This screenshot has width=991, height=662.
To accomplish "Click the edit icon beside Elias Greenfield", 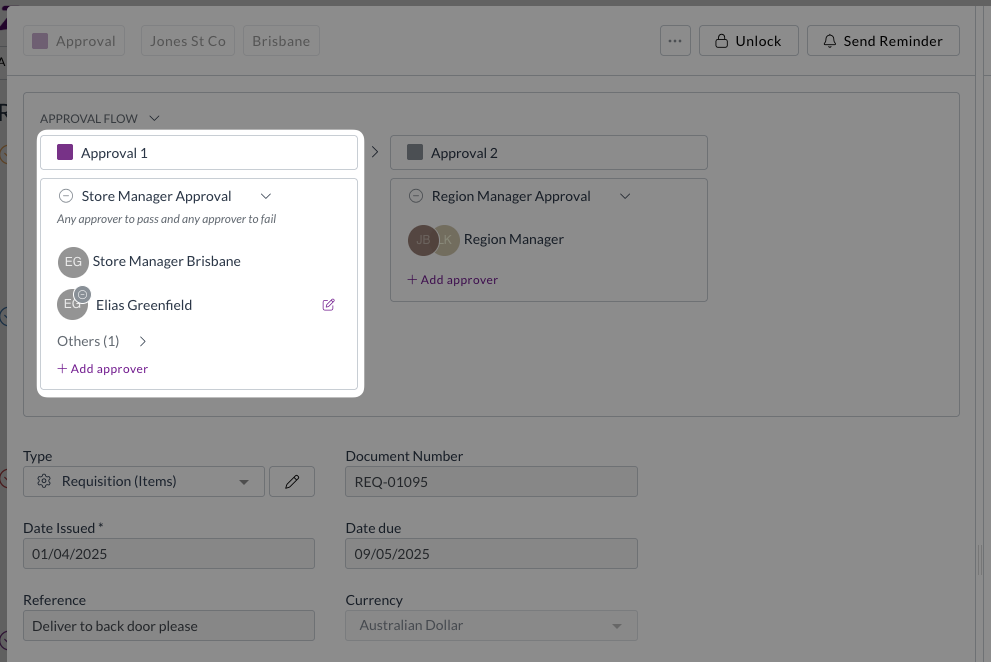I will [x=328, y=305].
